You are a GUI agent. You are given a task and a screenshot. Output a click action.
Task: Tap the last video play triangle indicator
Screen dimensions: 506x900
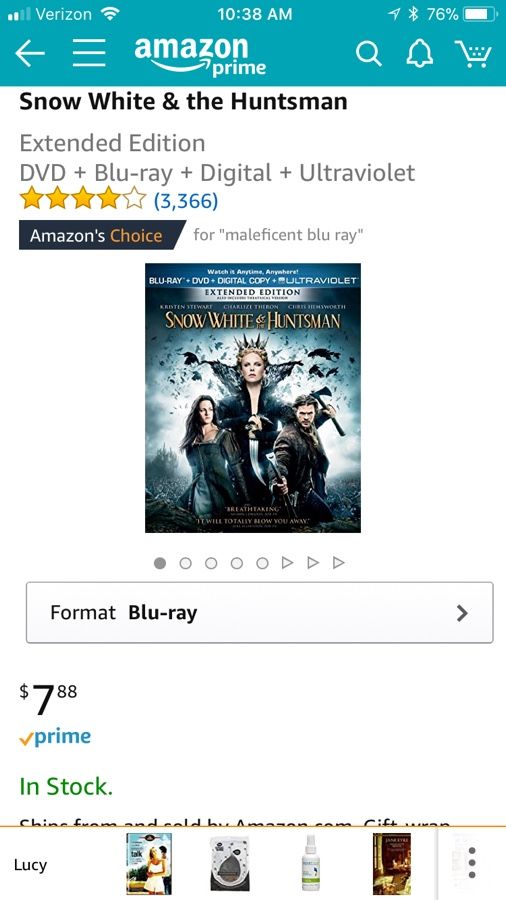tap(338, 563)
